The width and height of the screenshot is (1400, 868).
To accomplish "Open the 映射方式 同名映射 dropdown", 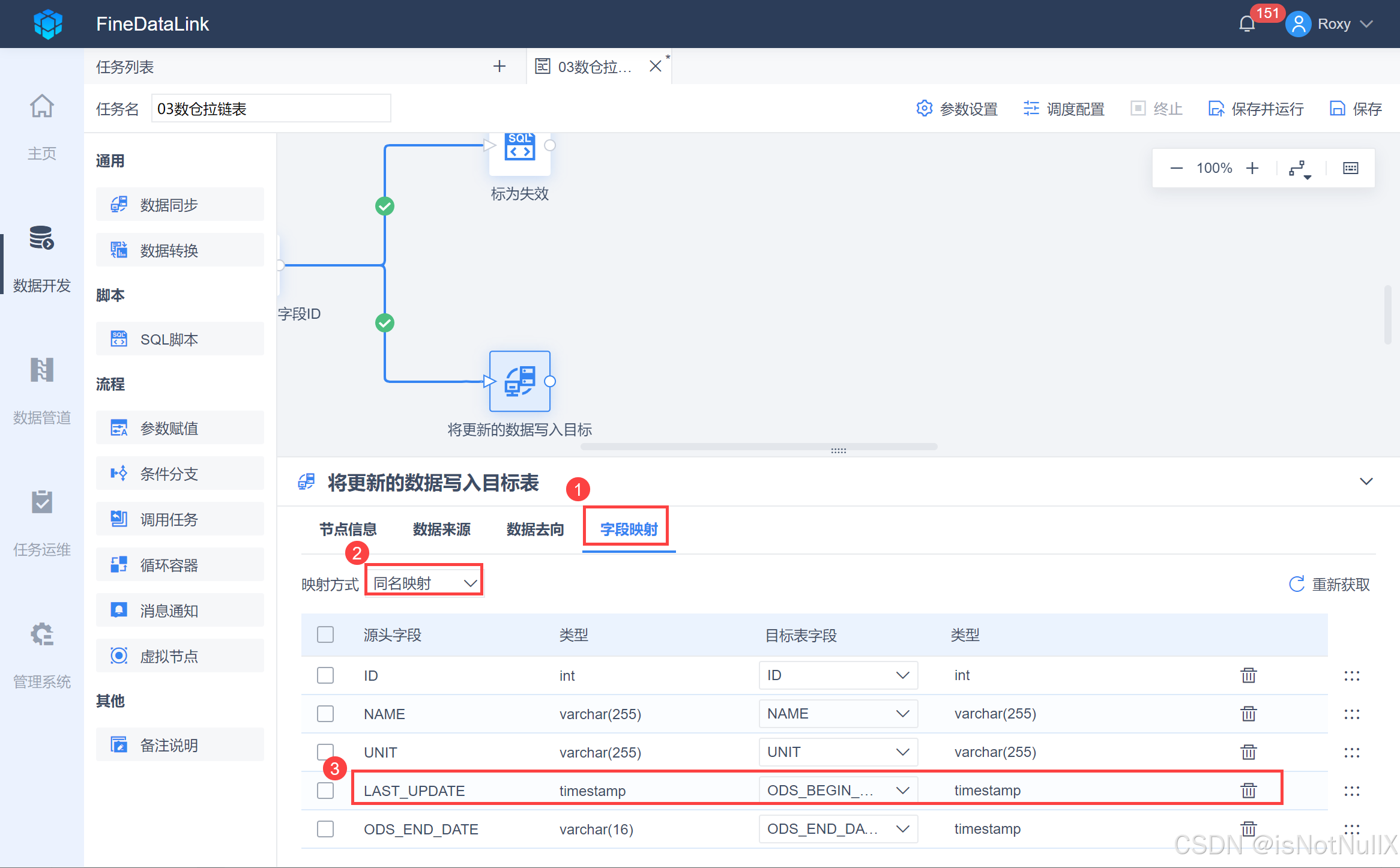I will click(424, 583).
